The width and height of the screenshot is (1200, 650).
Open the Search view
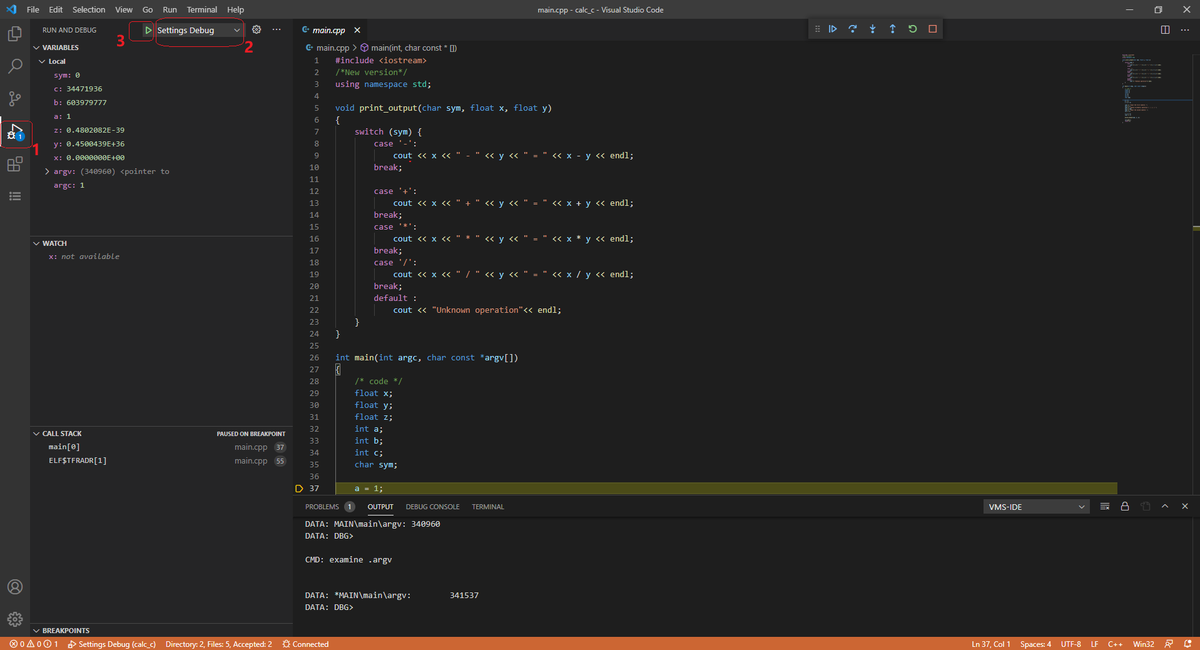coord(15,68)
